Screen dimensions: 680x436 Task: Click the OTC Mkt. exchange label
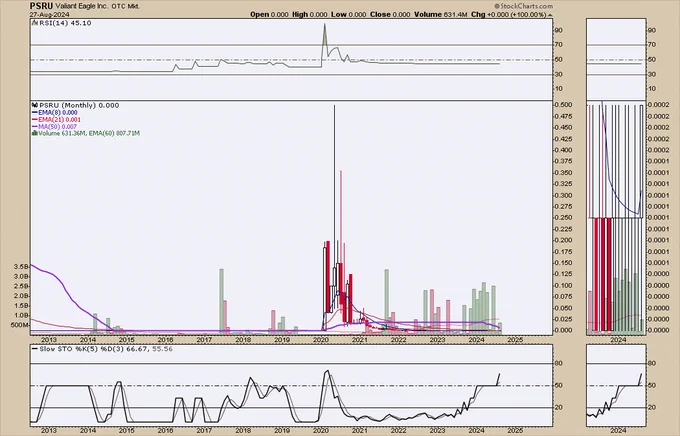pos(126,7)
